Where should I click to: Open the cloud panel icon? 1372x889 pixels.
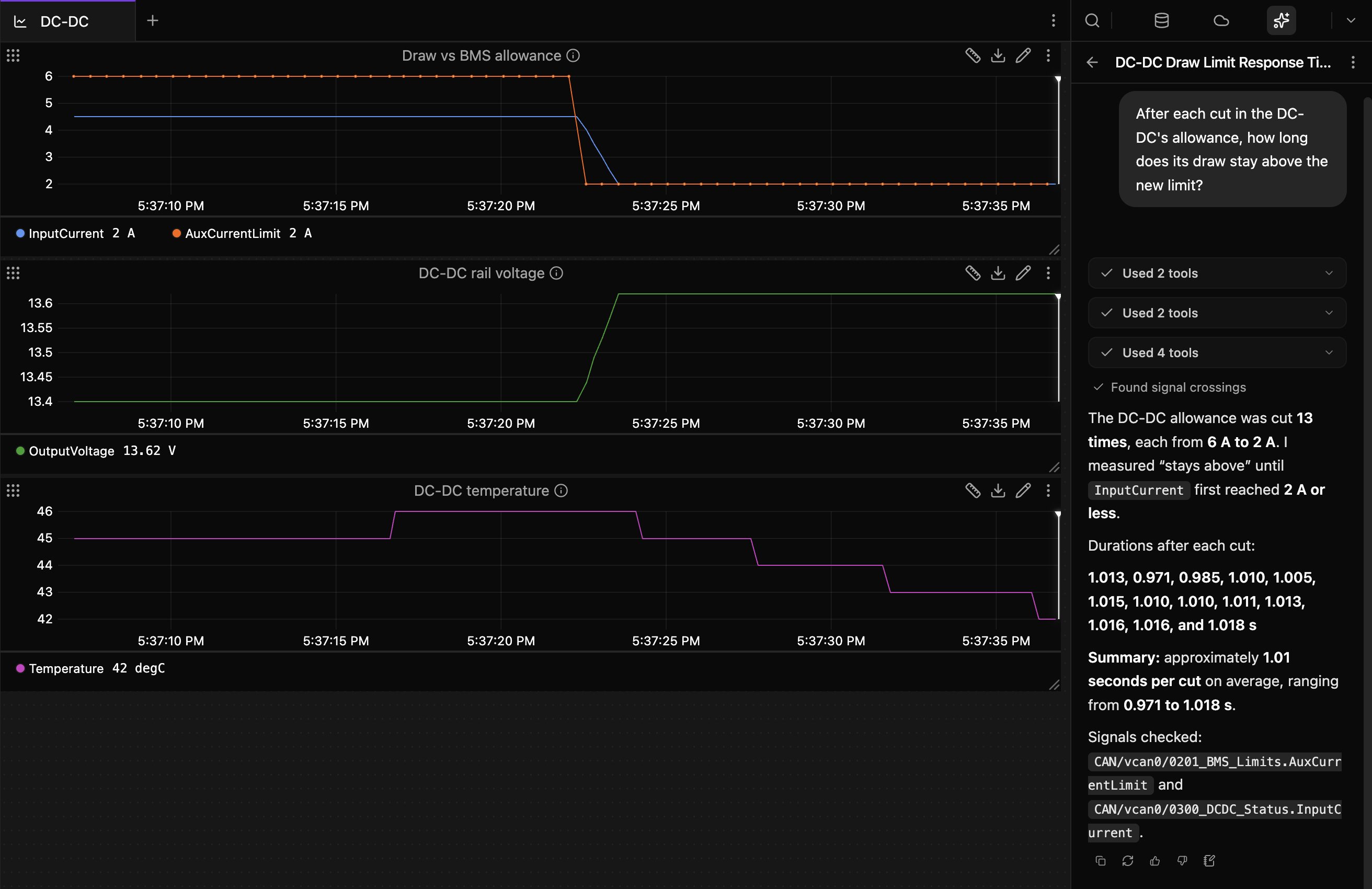tap(1221, 21)
